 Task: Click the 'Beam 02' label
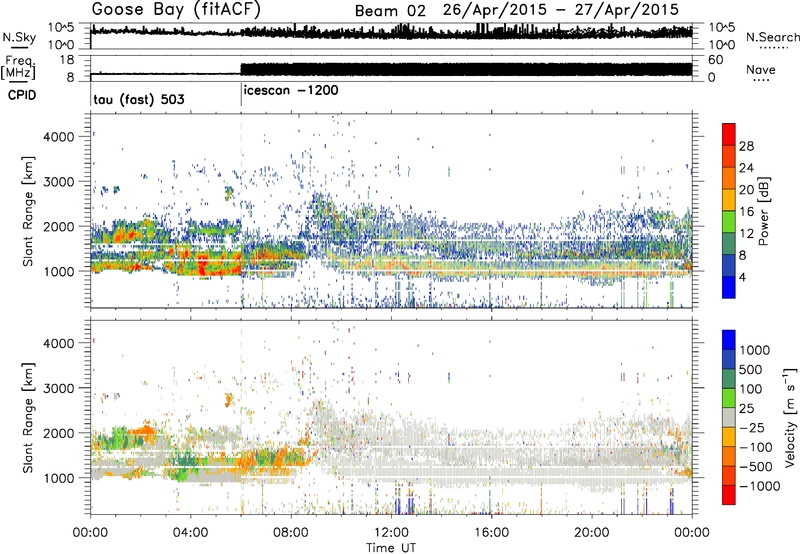point(390,10)
